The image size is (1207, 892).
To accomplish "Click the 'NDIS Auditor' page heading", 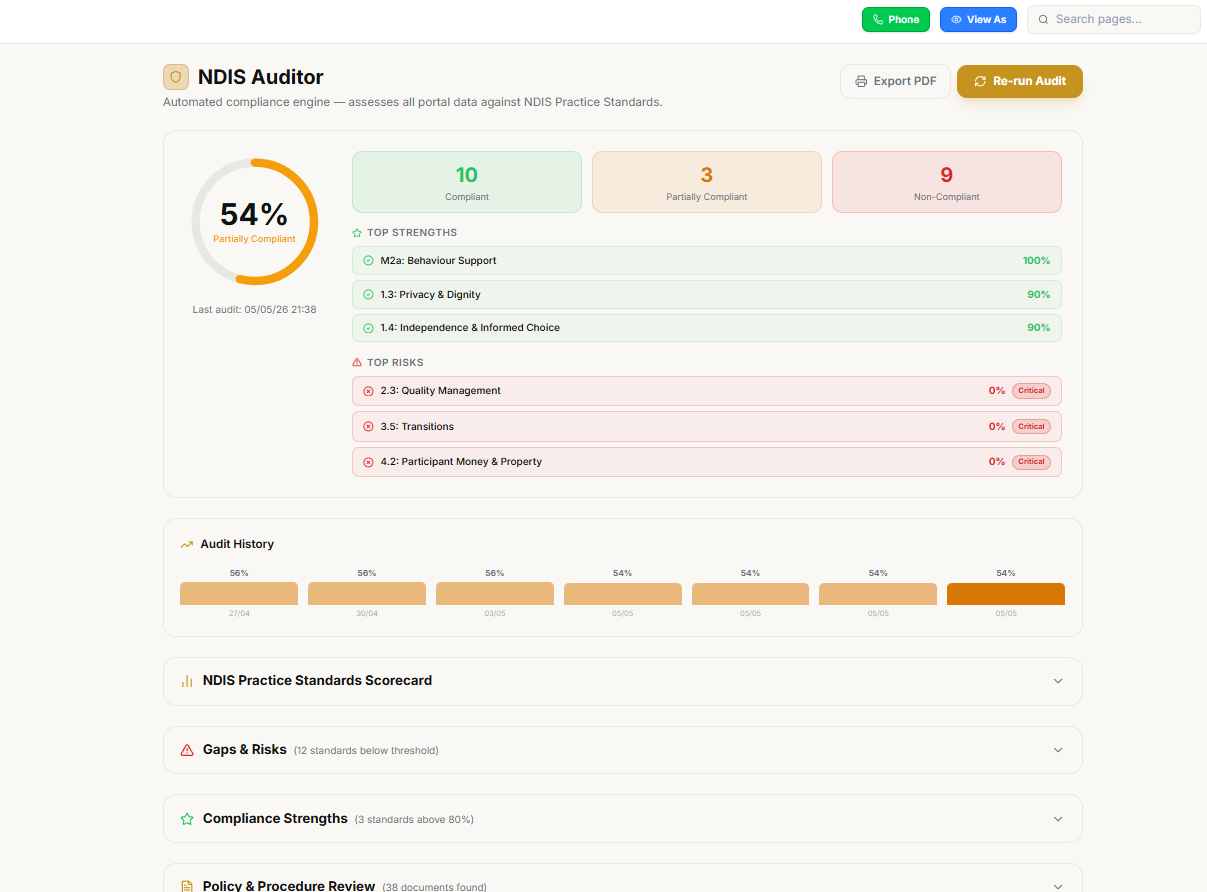I will (261, 77).
